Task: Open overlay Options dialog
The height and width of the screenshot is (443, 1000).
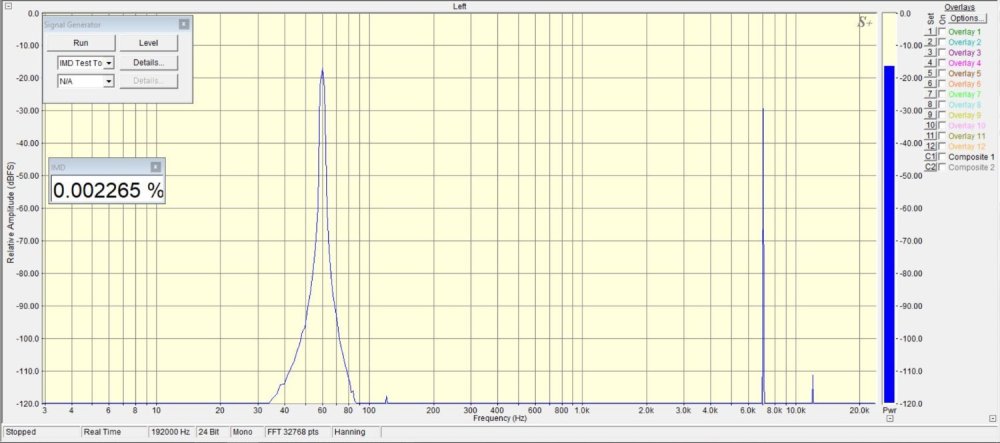Action: tap(966, 19)
